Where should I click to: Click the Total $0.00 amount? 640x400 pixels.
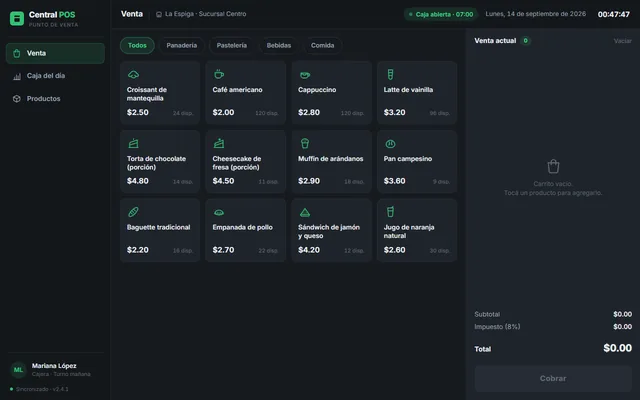[618, 348]
